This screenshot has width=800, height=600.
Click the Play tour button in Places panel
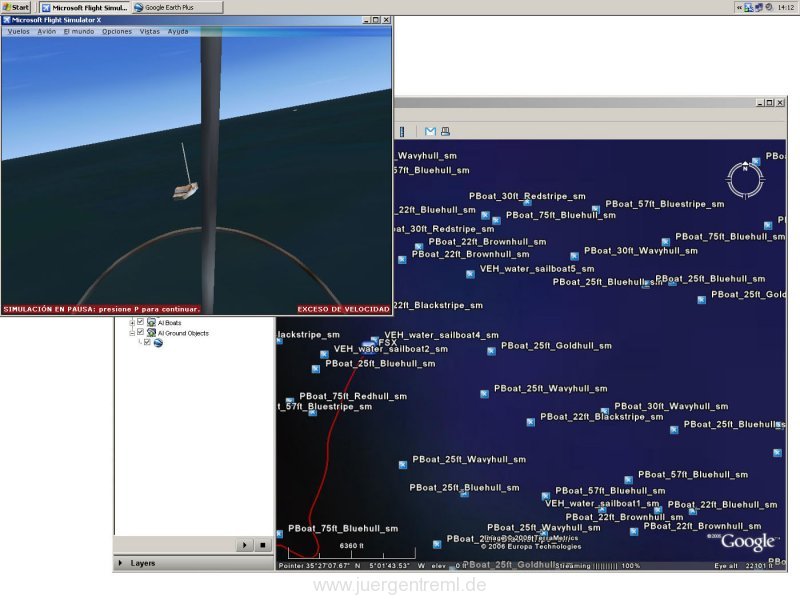(x=244, y=545)
